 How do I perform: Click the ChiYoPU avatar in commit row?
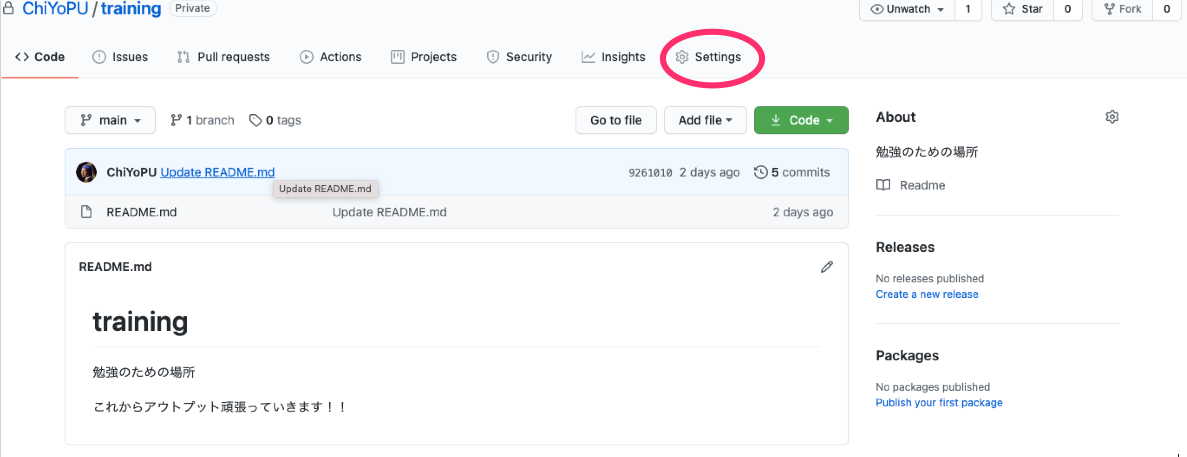pos(86,172)
